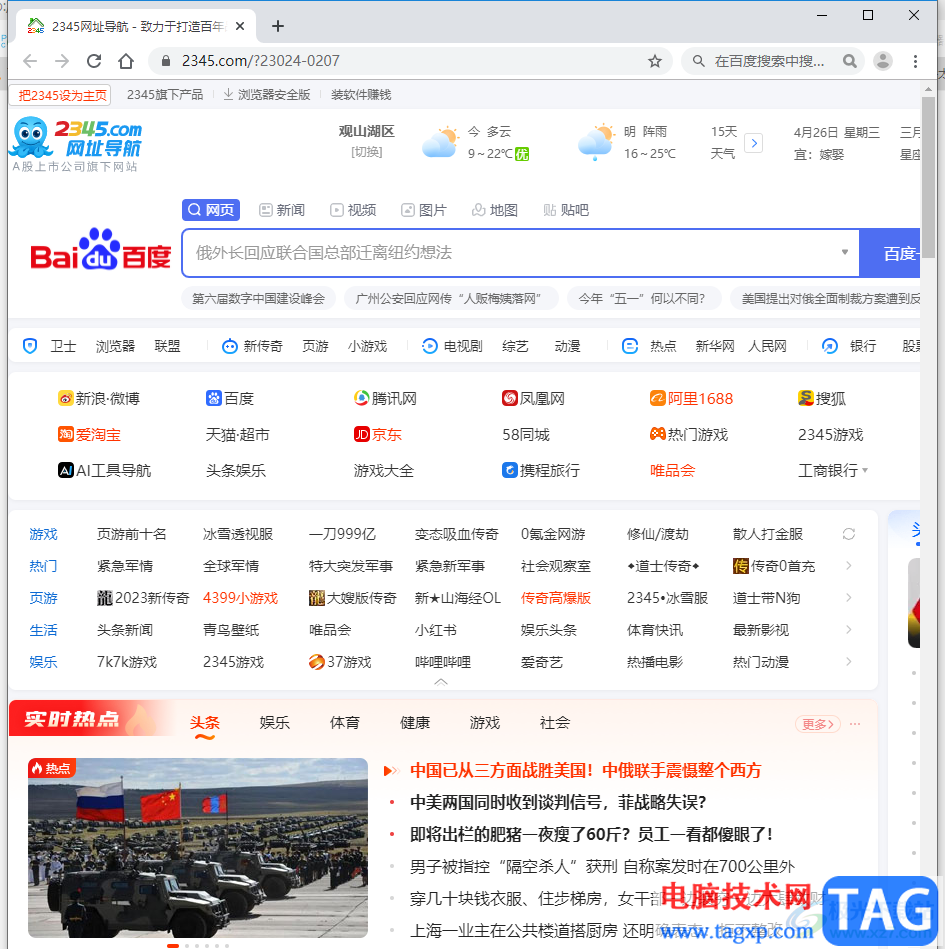Click the user profile avatar icon

coord(883,61)
